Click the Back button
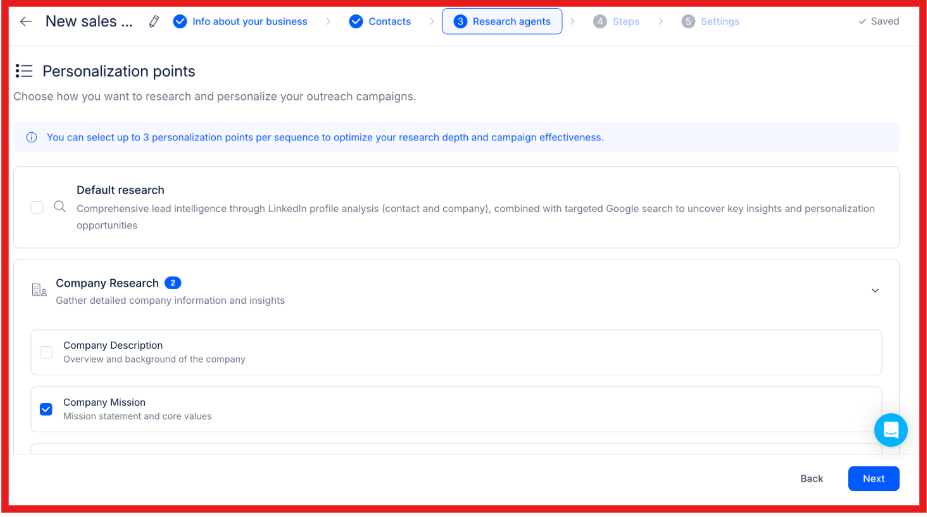Screen dimensions: 927x517 point(811,479)
